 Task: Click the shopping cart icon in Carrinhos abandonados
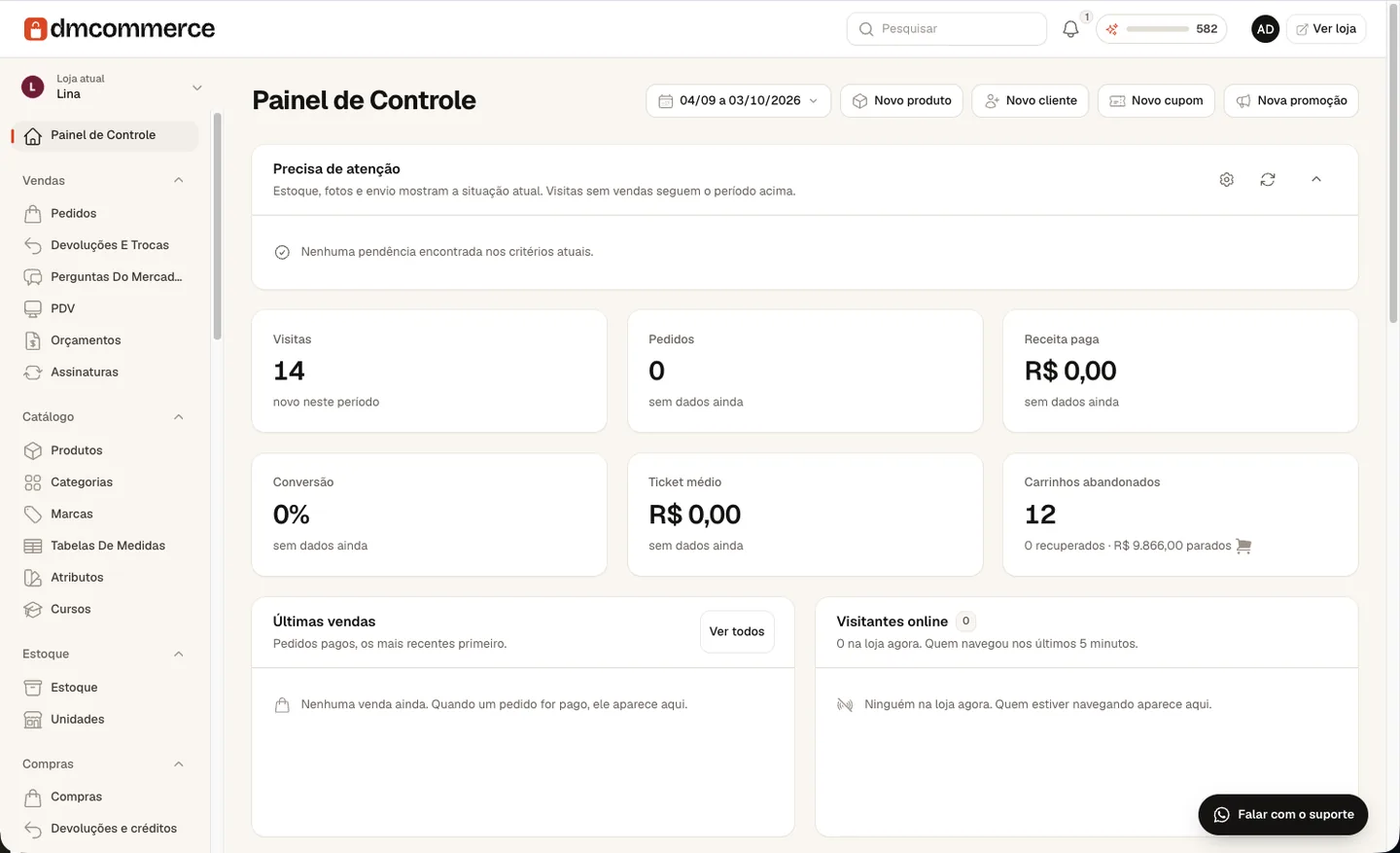1243,546
